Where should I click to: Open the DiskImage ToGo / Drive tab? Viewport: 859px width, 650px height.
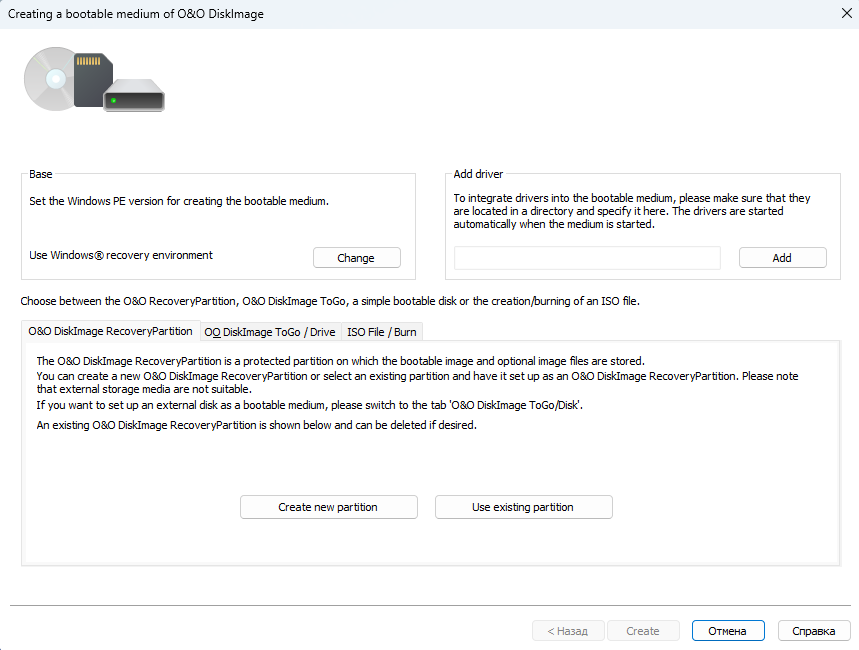(x=270, y=332)
